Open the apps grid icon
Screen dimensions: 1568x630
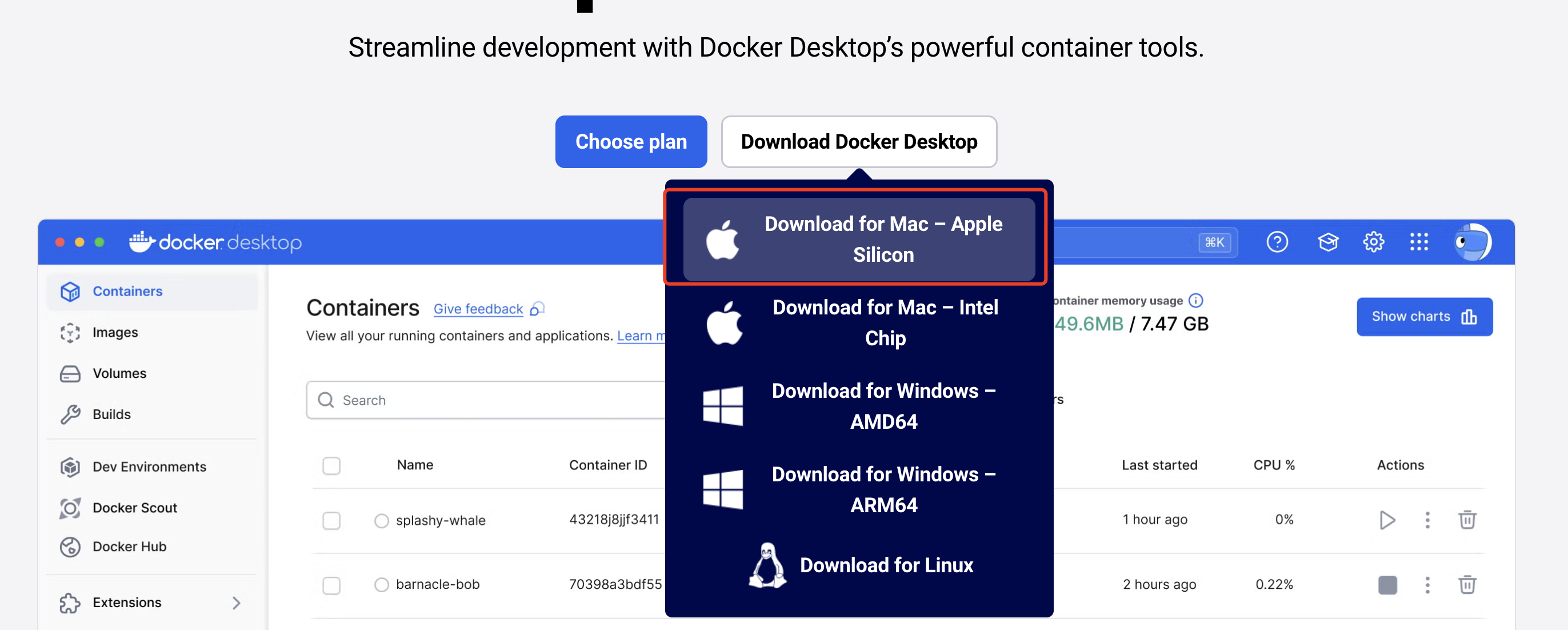[1418, 242]
